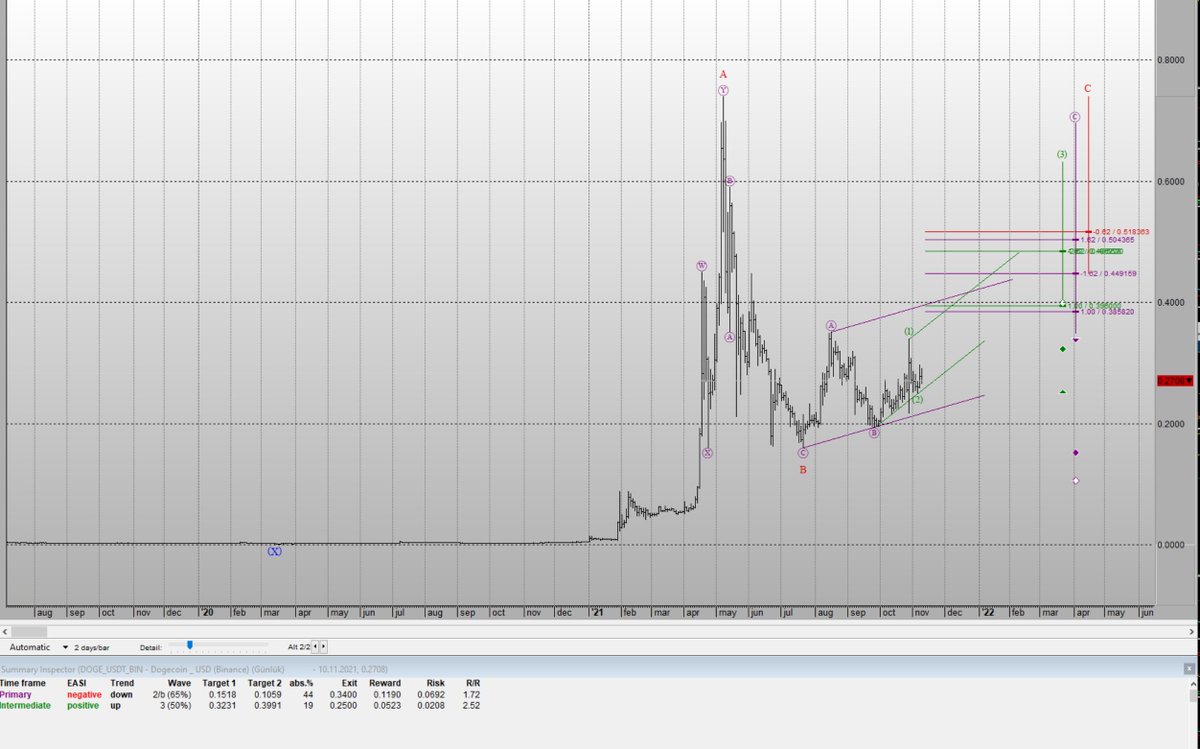
Task: Go to next alternate wave count
Action: click(324, 647)
